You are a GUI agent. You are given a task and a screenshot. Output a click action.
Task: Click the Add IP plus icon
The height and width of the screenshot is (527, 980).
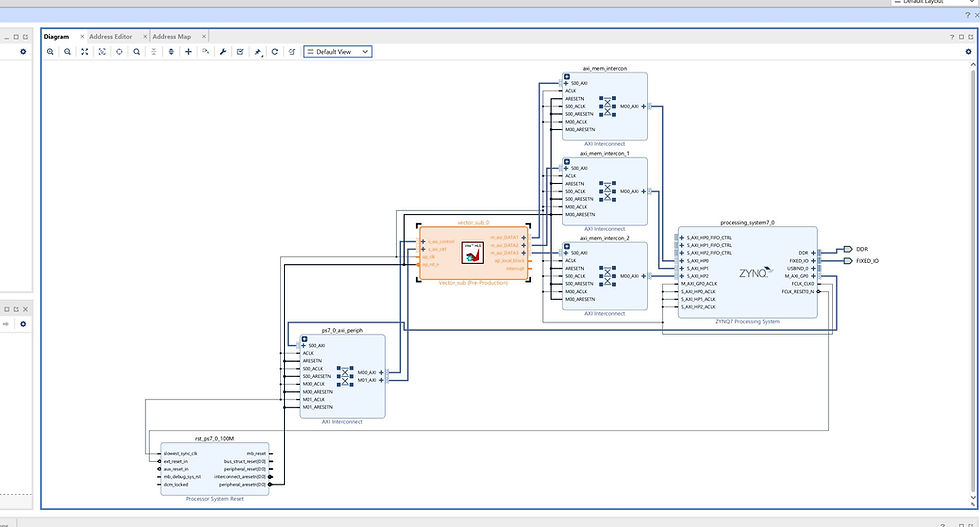click(x=188, y=52)
